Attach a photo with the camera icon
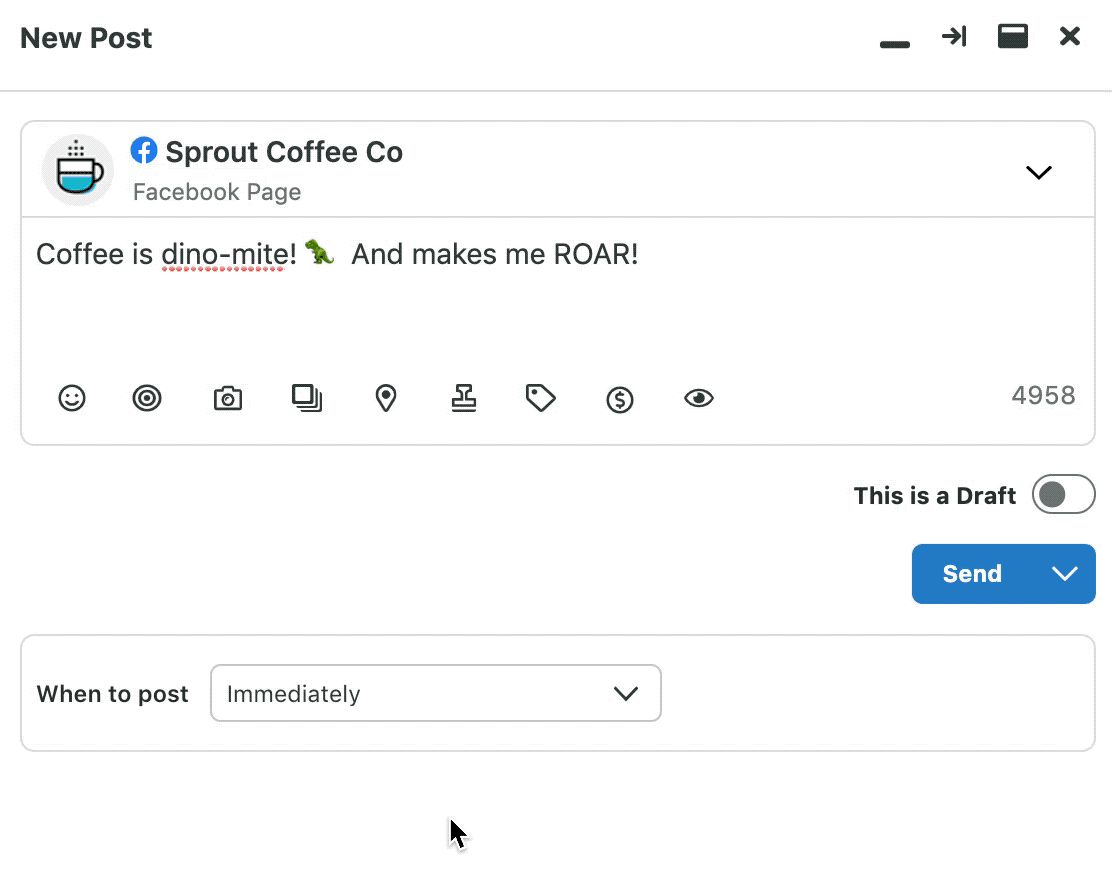 tap(227, 398)
